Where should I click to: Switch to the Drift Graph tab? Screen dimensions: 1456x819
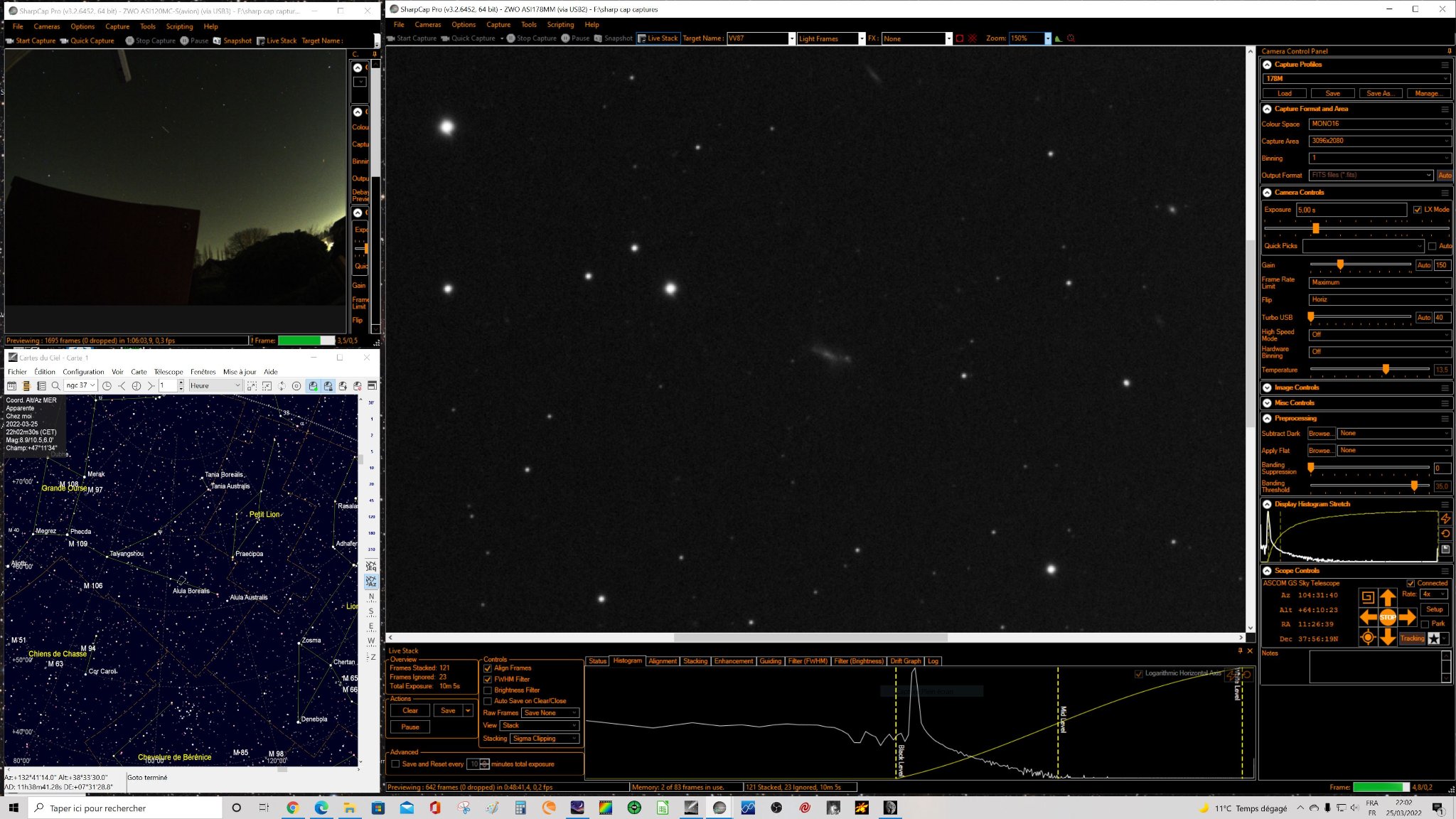(906, 661)
